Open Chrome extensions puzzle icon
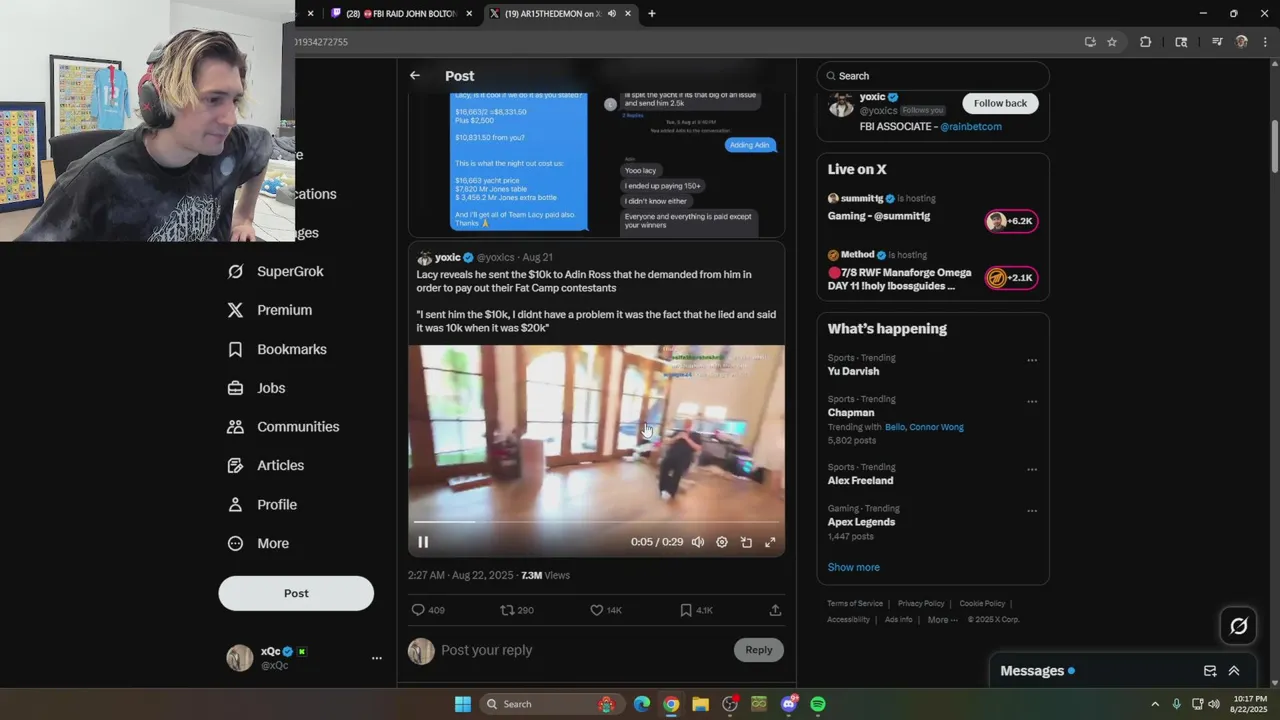This screenshot has width=1280, height=720. click(1146, 42)
